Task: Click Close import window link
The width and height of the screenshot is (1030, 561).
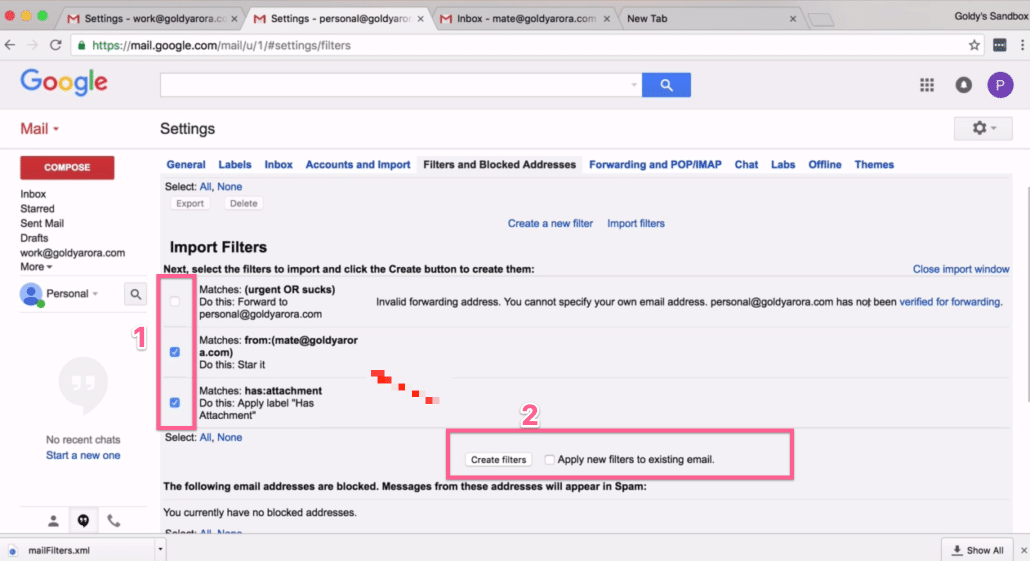Action: [x=961, y=269]
